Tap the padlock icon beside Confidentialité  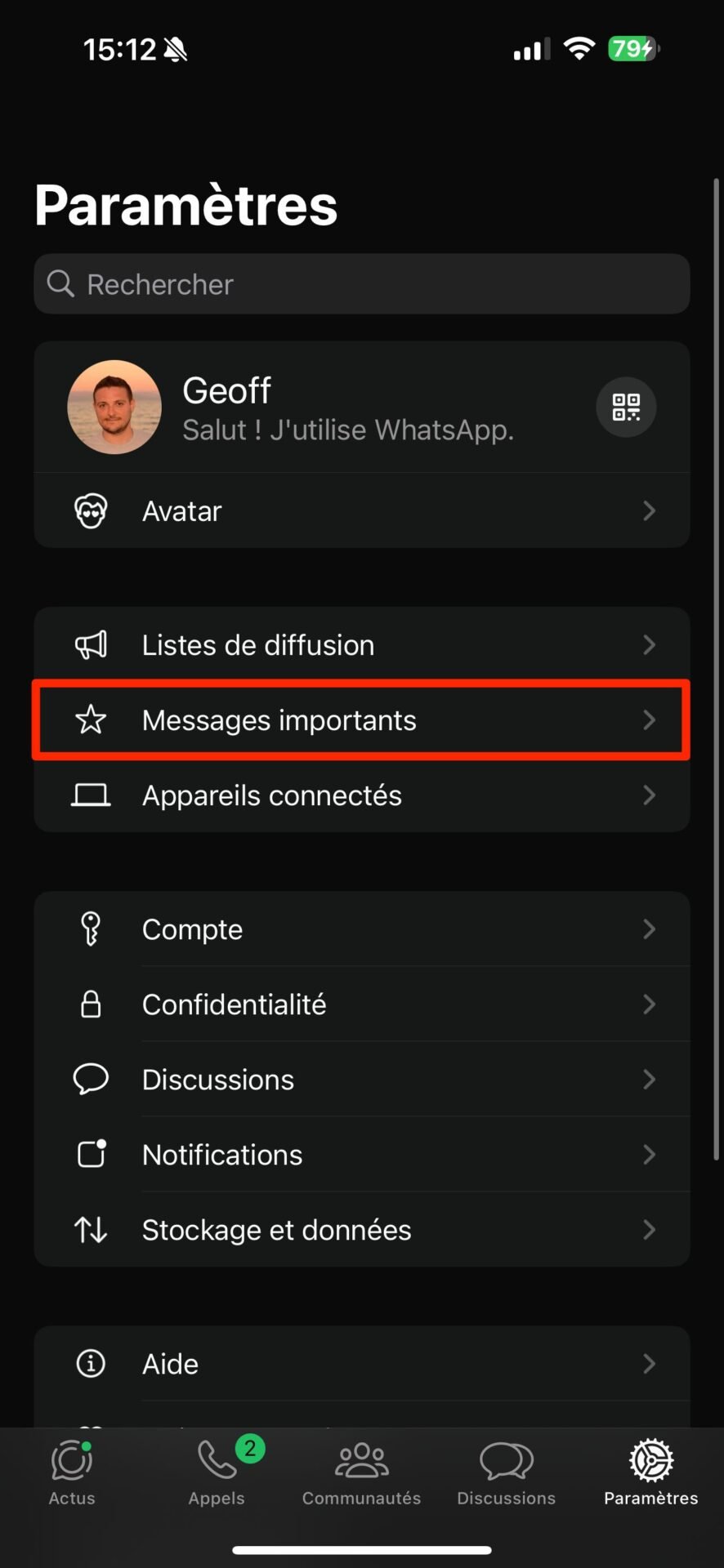[x=91, y=1004]
